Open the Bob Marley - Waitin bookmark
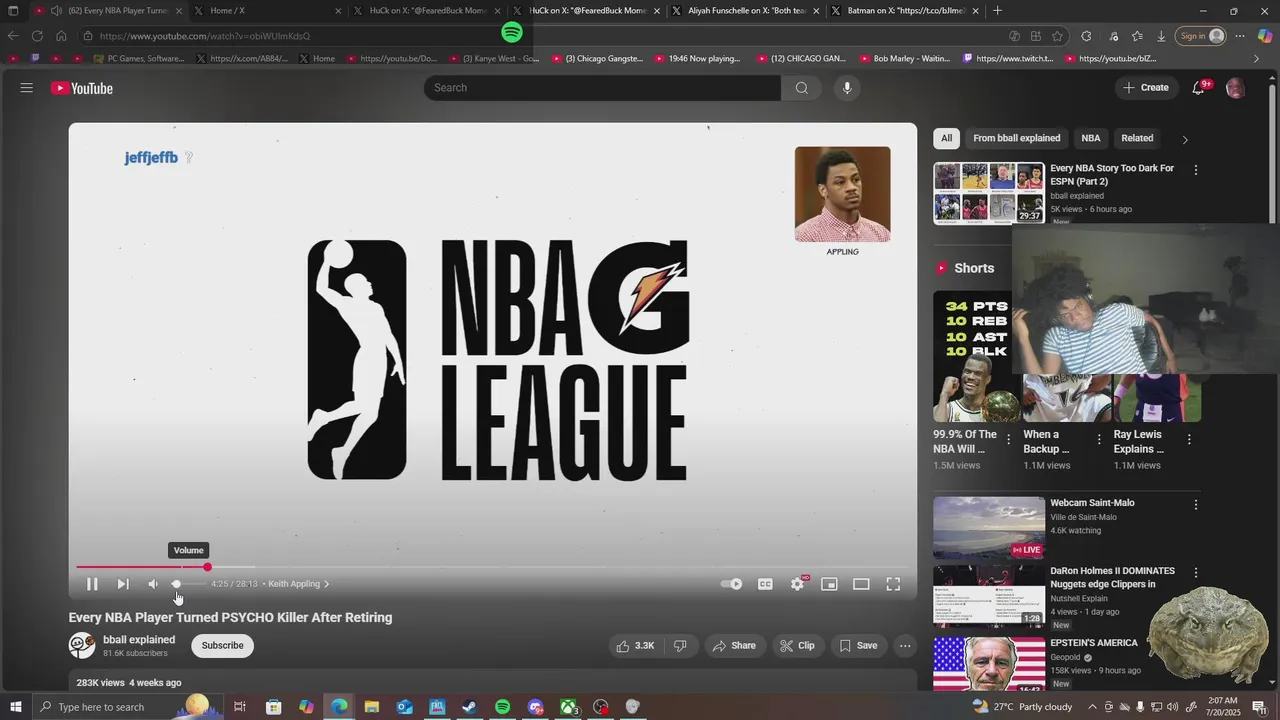Image resolution: width=1280 pixels, height=720 pixels. pos(904,59)
